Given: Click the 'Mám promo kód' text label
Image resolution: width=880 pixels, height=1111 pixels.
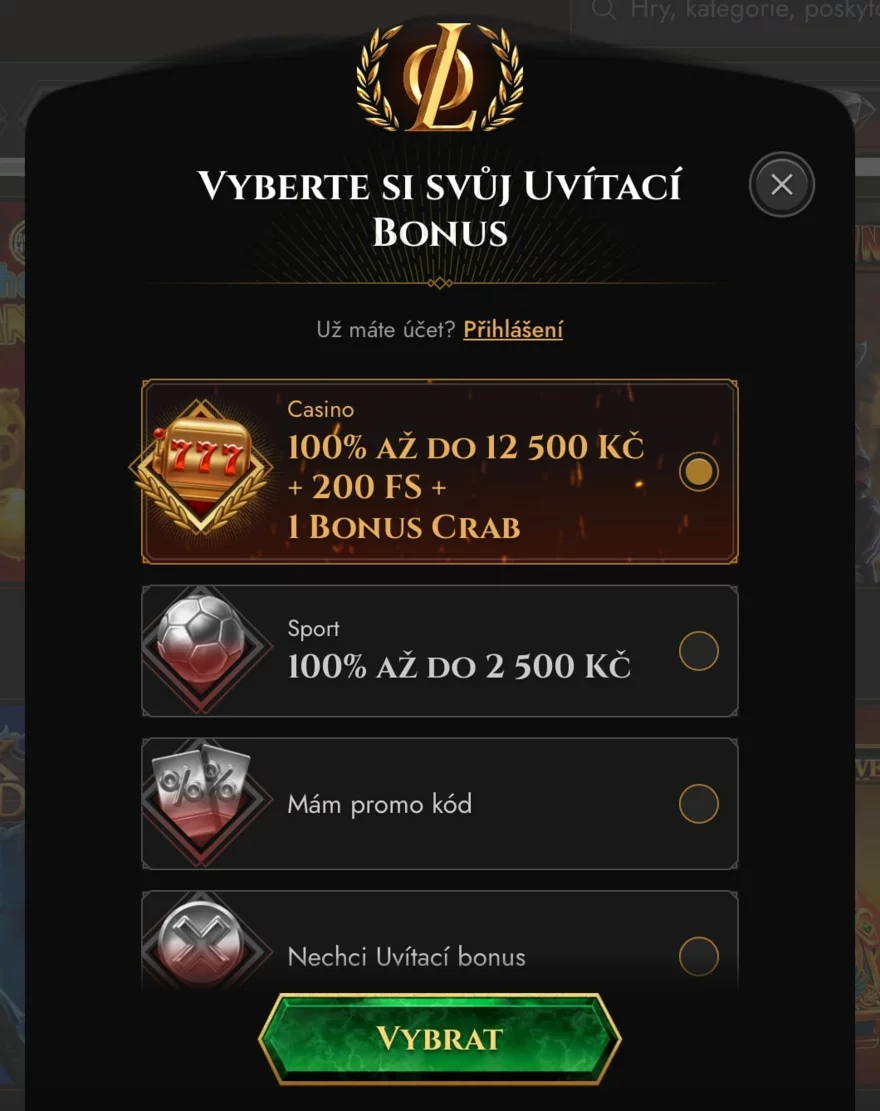Looking at the screenshot, I should point(379,804).
